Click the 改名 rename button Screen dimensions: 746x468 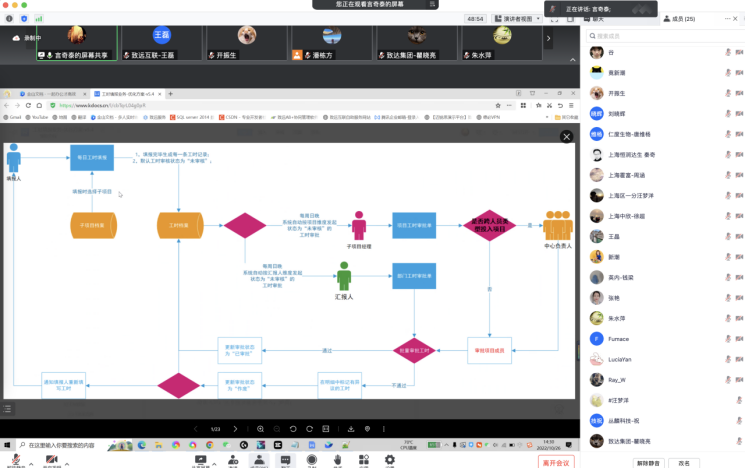[684, 463]
